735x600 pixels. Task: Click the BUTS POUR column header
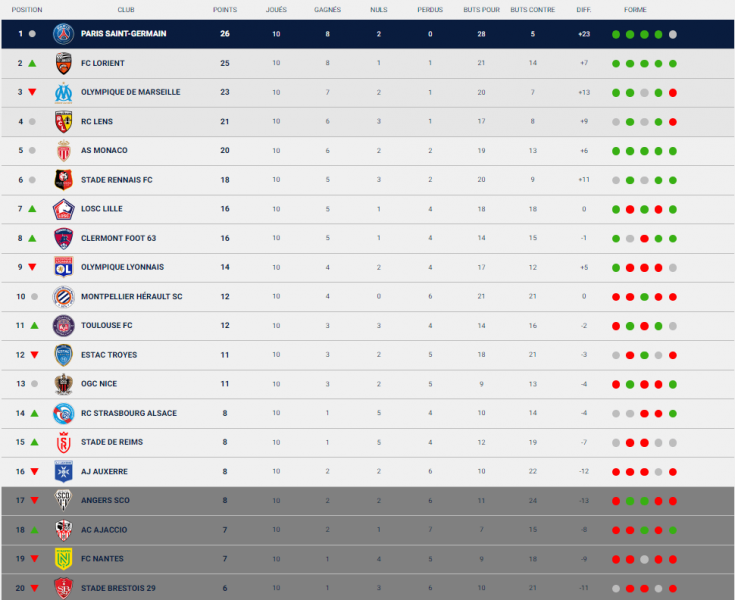click(x=481, y=9)
